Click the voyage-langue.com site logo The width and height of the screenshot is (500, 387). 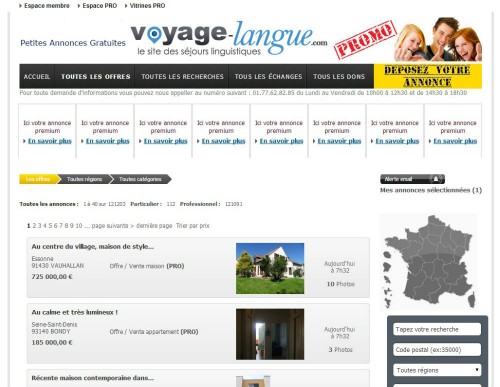coord(229,38)
